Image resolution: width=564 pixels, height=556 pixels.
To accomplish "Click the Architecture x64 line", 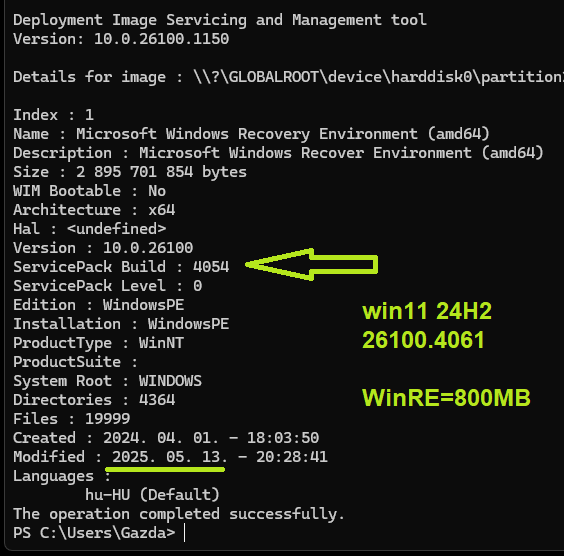I will 94,210.
